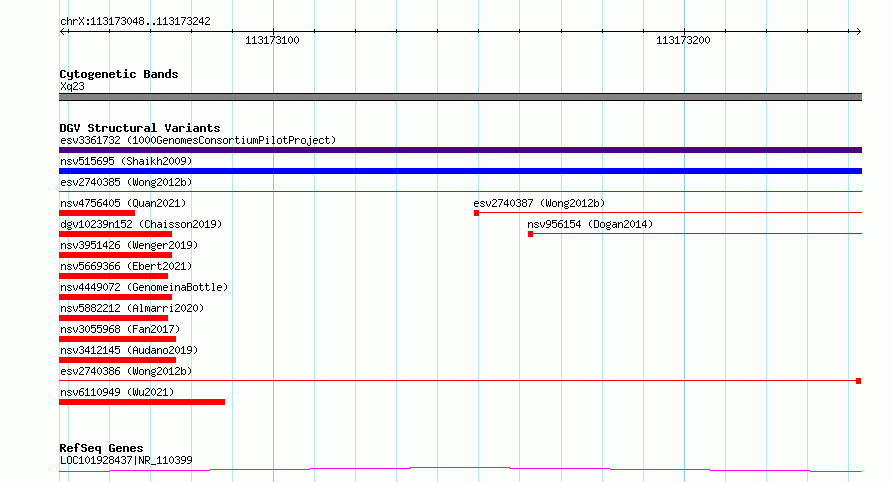Open variant esv2740385 (Wong2012b)
Screen dimensions: 890x482
coord(126,182)
